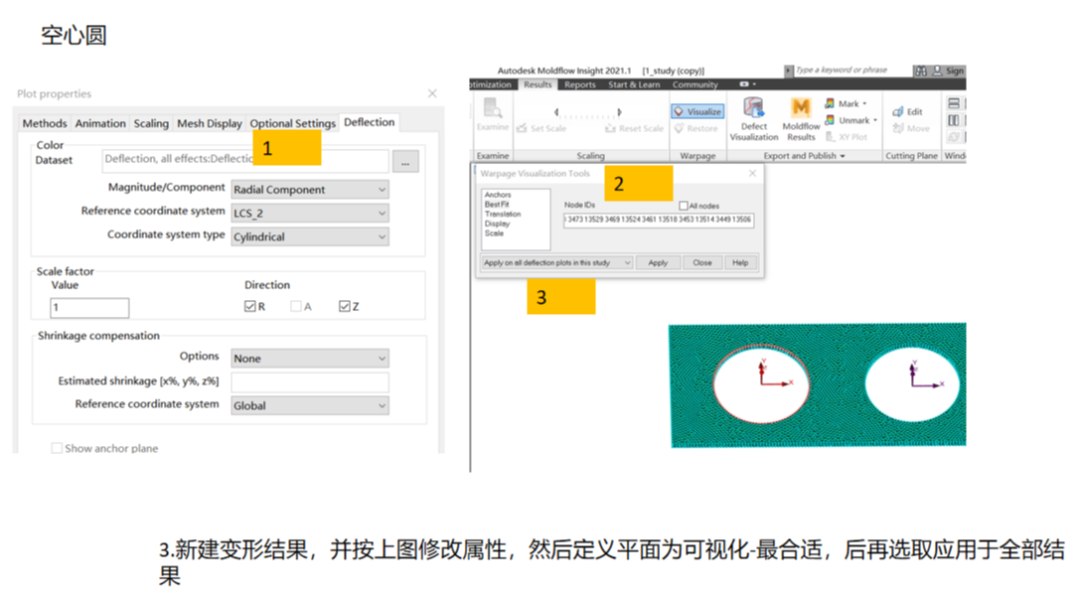Open the Magnitude/Component dropdown

310,189
